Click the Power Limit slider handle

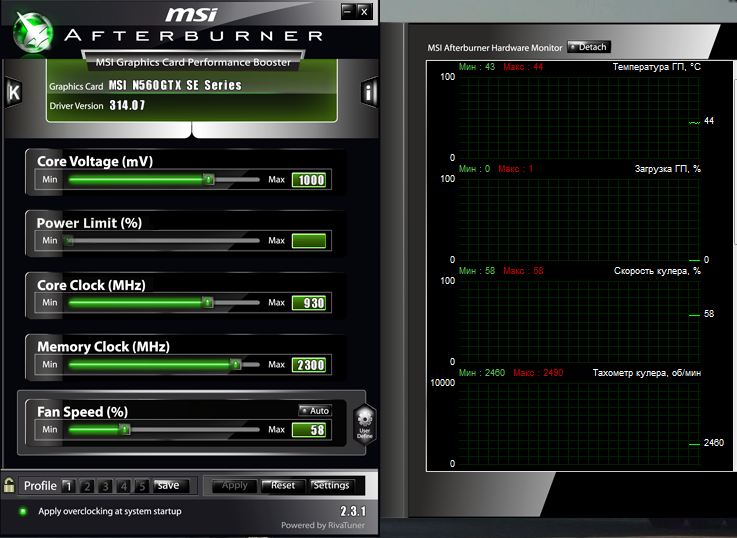69,241
